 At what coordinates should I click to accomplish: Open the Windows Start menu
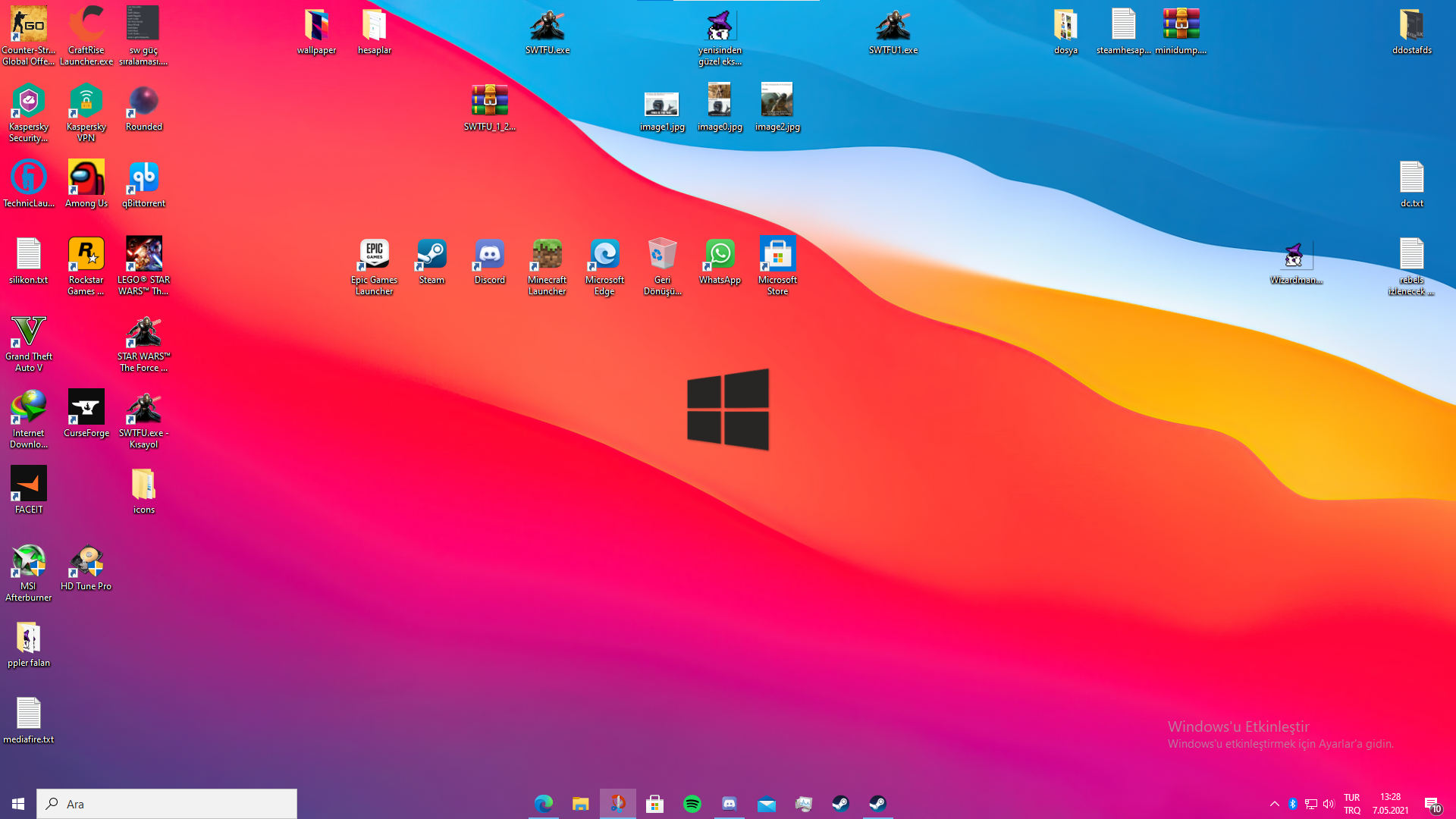tap(18, 804)
